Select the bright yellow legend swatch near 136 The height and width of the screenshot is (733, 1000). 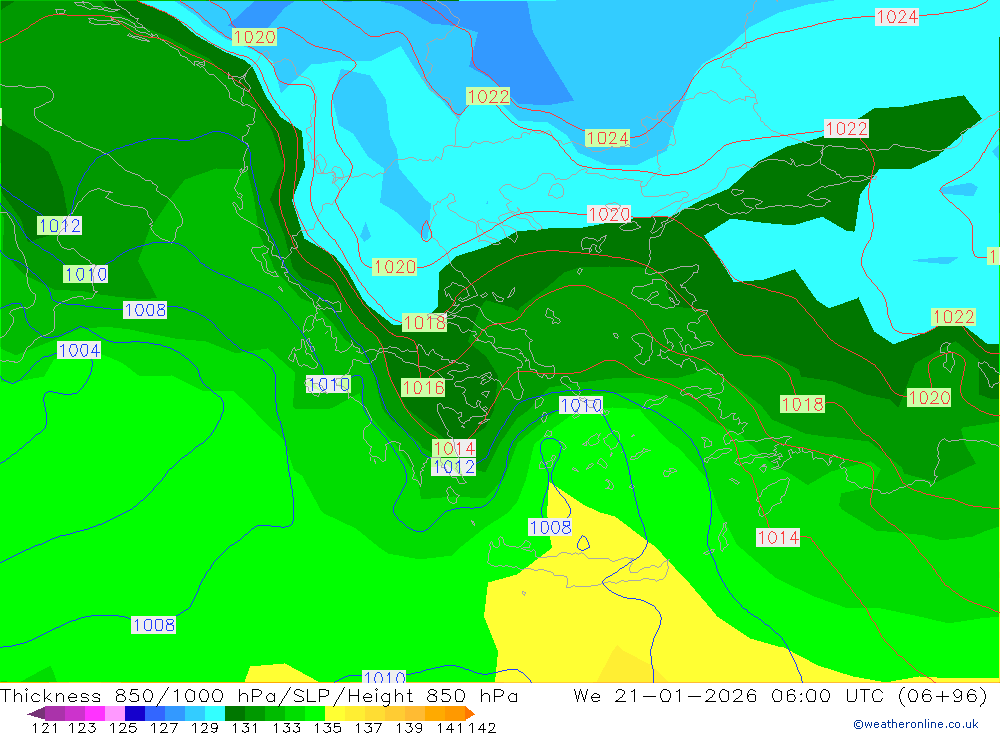tap(335, 713)
